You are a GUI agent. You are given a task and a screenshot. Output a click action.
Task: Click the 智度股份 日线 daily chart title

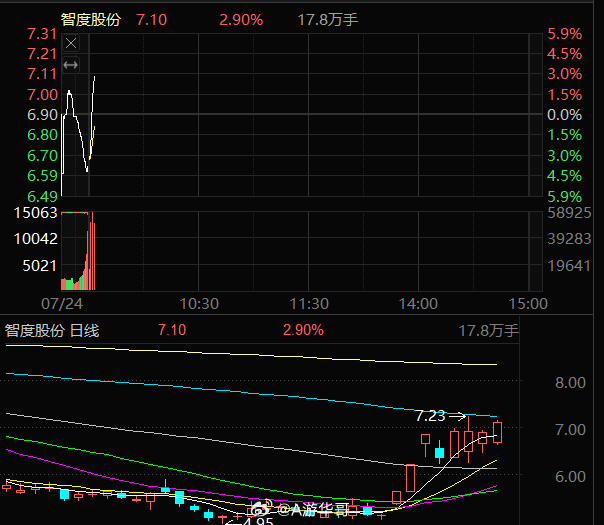coord(52,330)
